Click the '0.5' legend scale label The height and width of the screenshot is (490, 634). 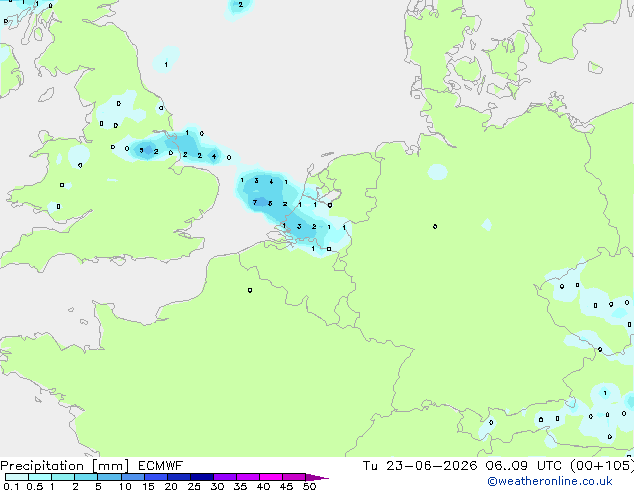point(35,486)
